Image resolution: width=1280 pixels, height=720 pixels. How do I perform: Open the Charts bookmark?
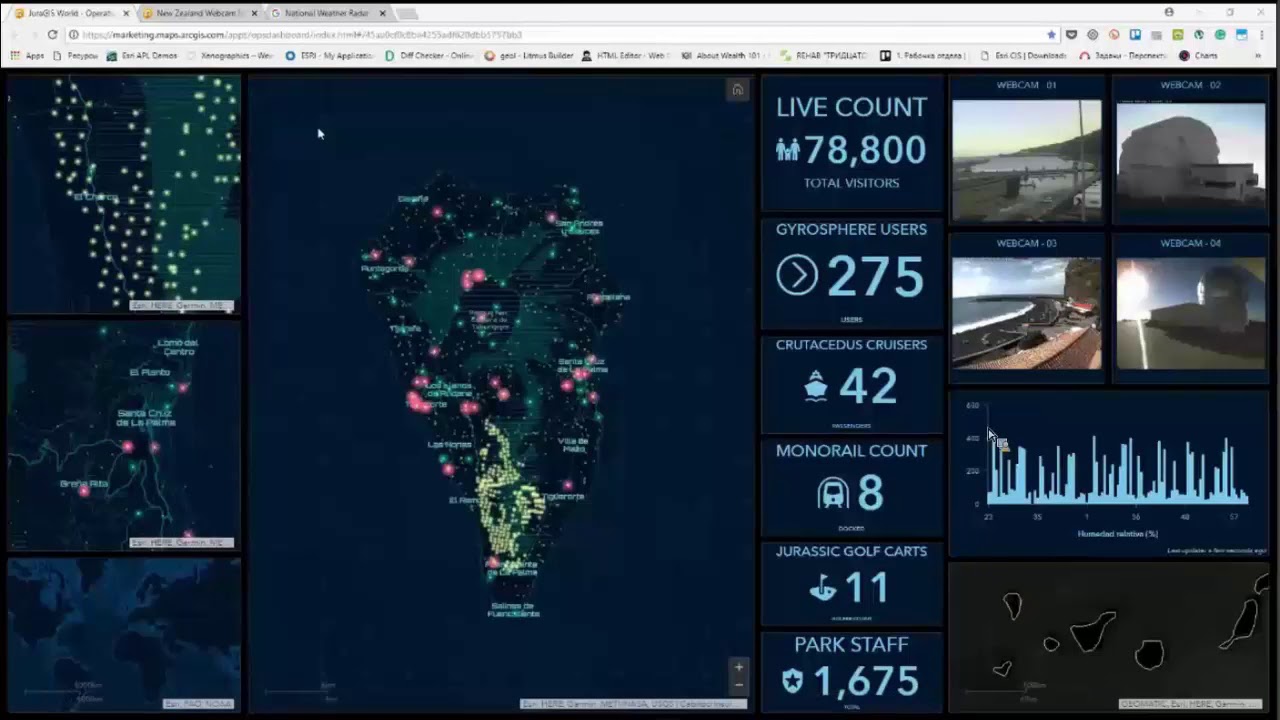[1198, 56]
